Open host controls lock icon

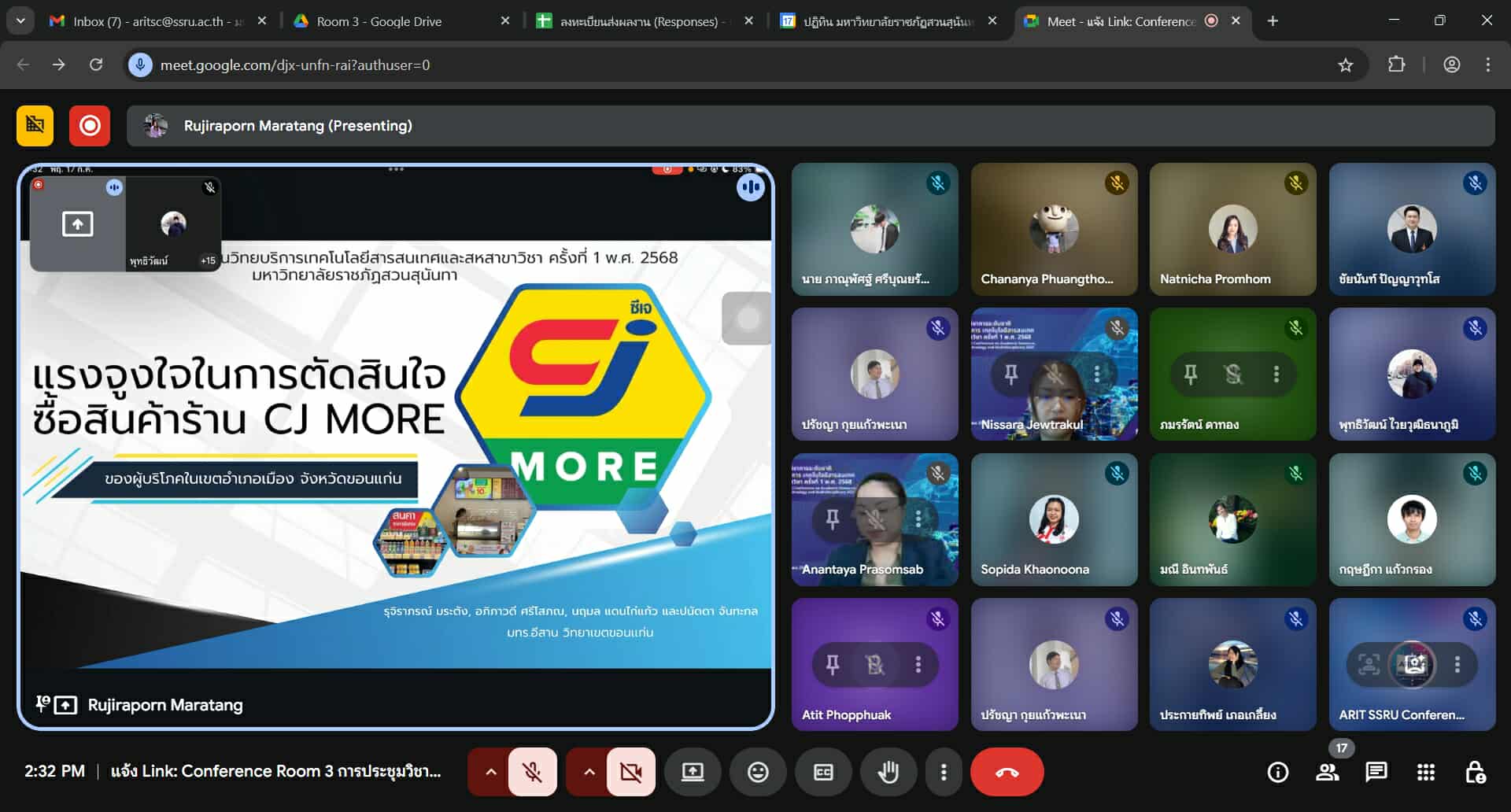click(1475, 772)
